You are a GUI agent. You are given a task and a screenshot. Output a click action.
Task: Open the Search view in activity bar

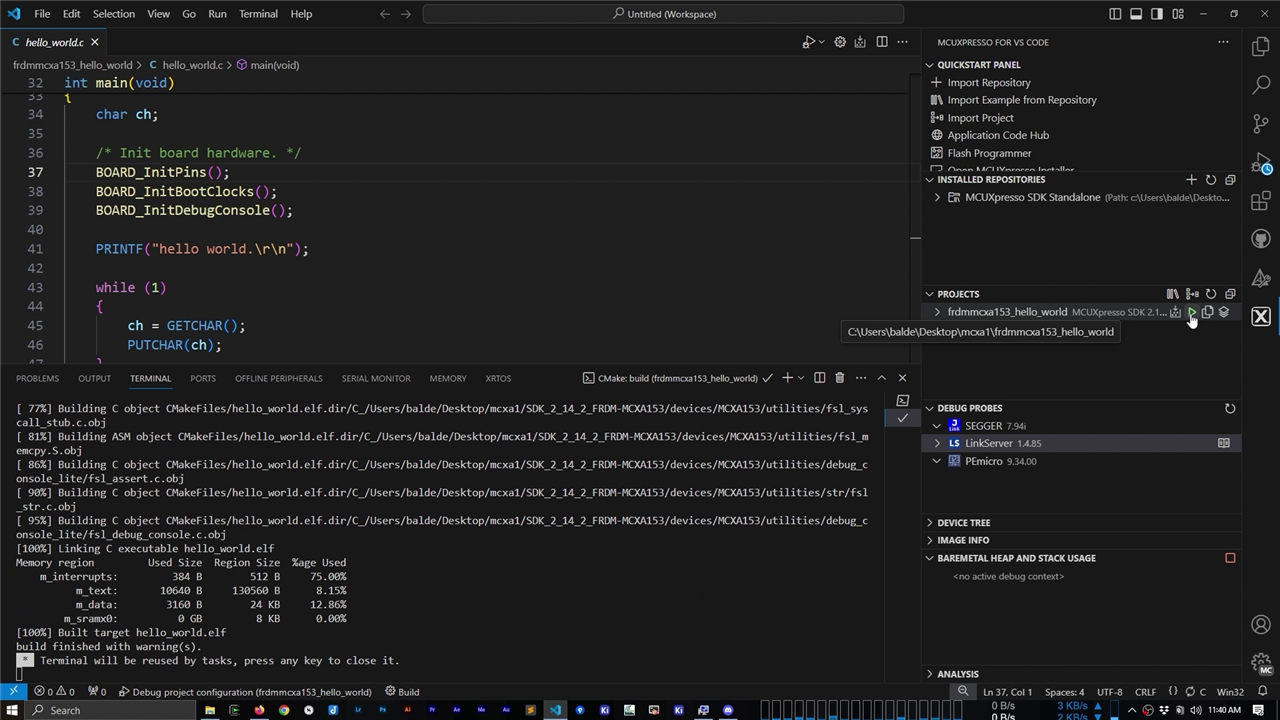tap(1260, 85)
